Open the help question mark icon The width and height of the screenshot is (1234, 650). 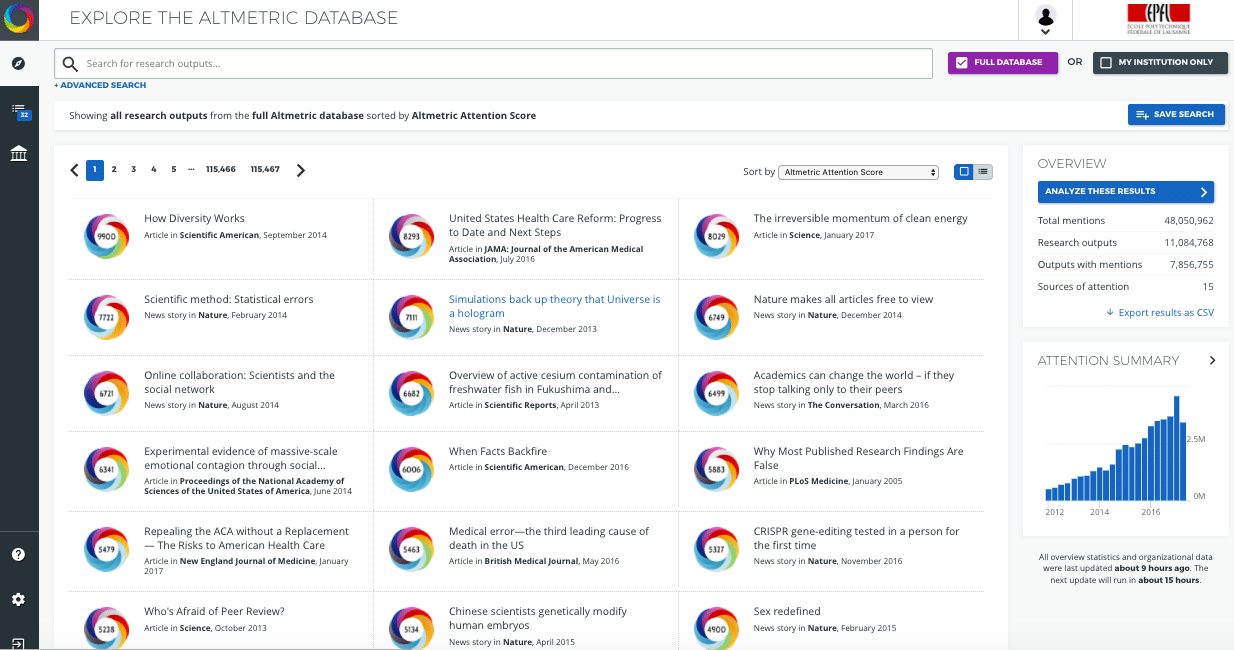(x=18, y=555)
